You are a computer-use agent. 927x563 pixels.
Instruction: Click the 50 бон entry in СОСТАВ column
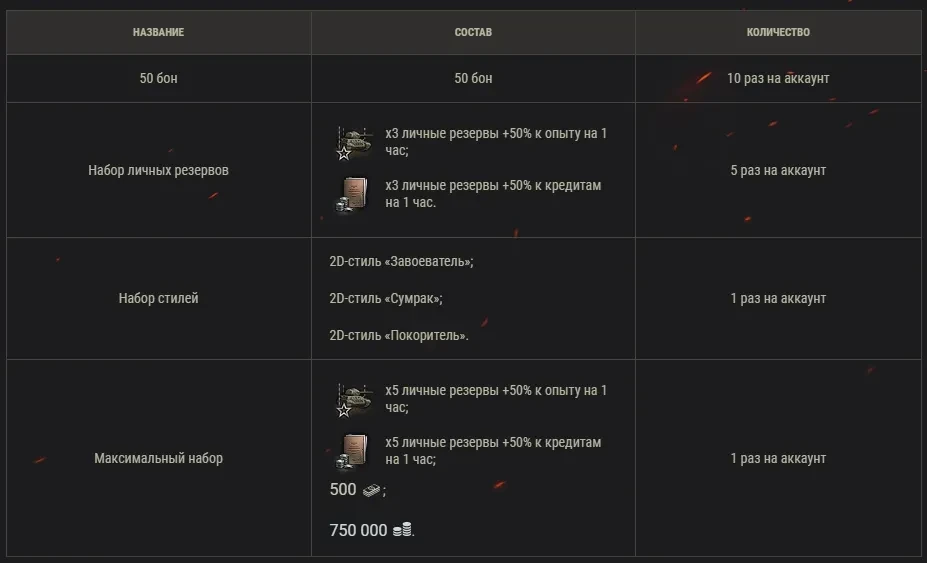473,78
